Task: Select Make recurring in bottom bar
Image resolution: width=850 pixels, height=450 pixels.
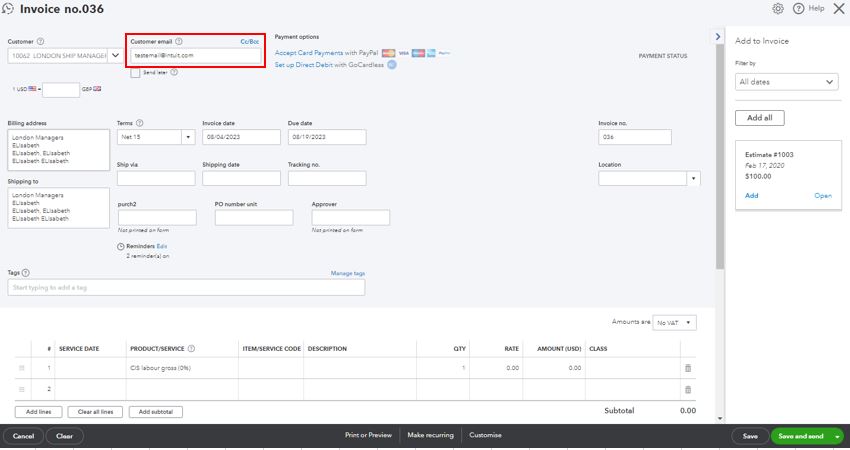Action: pyautogui.click(x=431, y=436)
